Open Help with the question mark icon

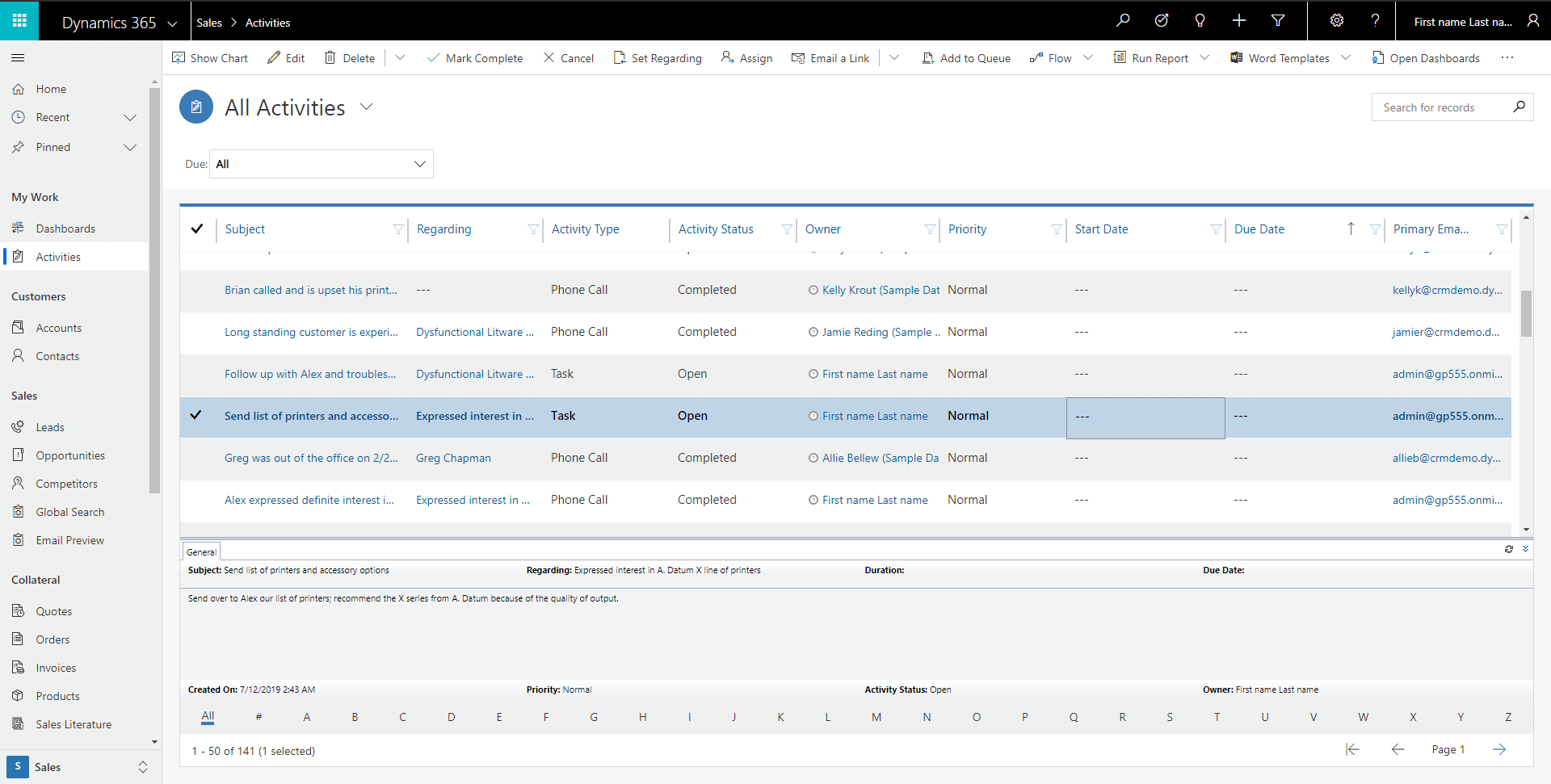(1375, 20)
